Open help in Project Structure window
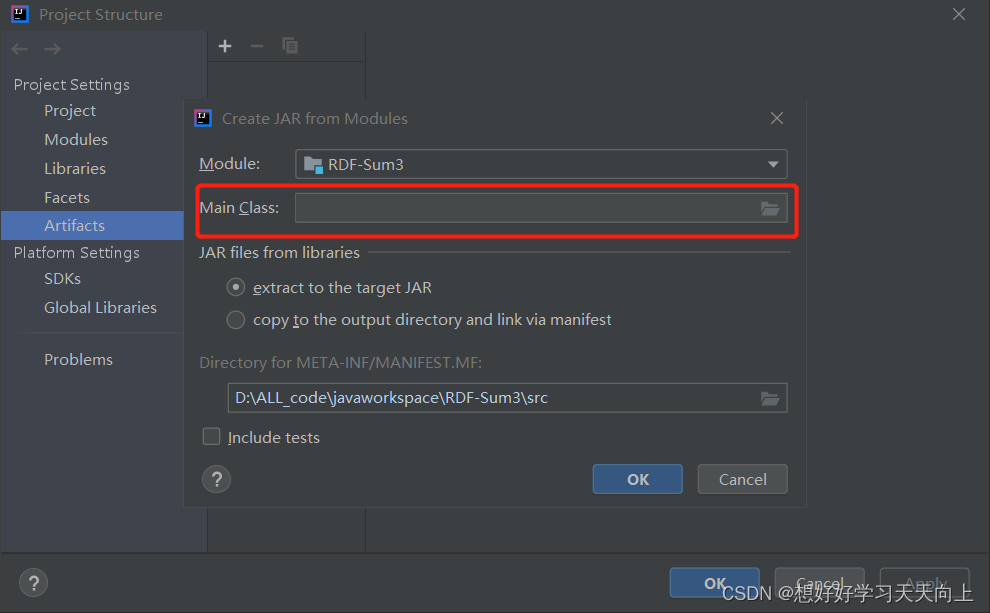The height and width of the screenshot is (613, 990). pyautogui.click(x=33, y=583)
